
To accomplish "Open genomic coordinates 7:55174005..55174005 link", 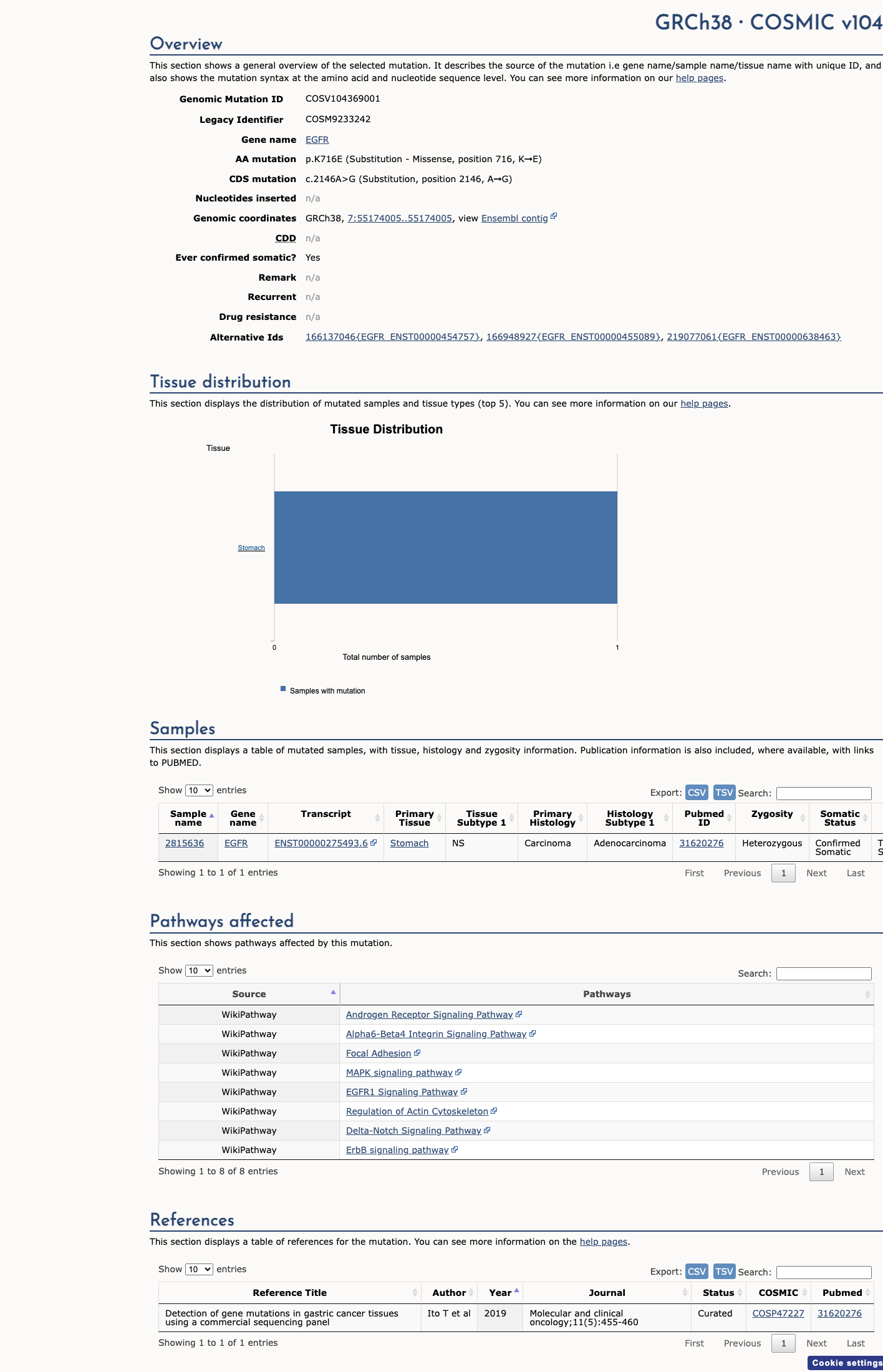I will (x=400, y=218).
